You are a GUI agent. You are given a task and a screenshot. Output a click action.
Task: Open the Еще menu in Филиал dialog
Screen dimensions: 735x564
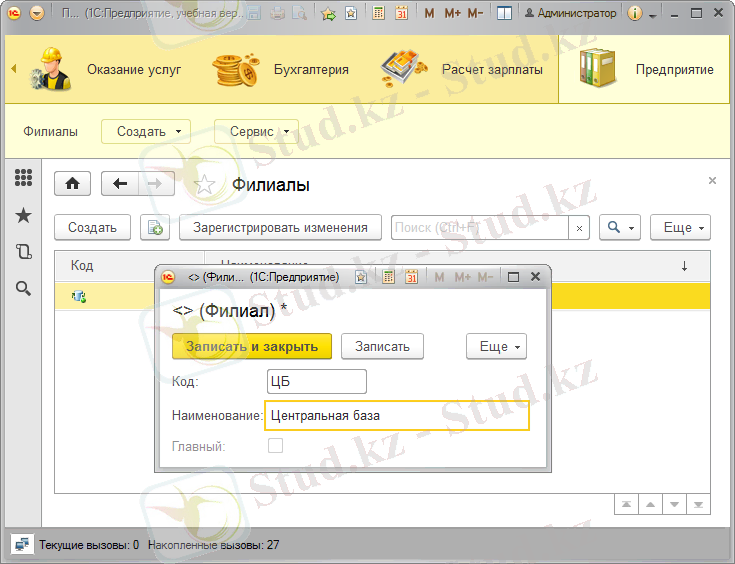click(x=496, y=346)
